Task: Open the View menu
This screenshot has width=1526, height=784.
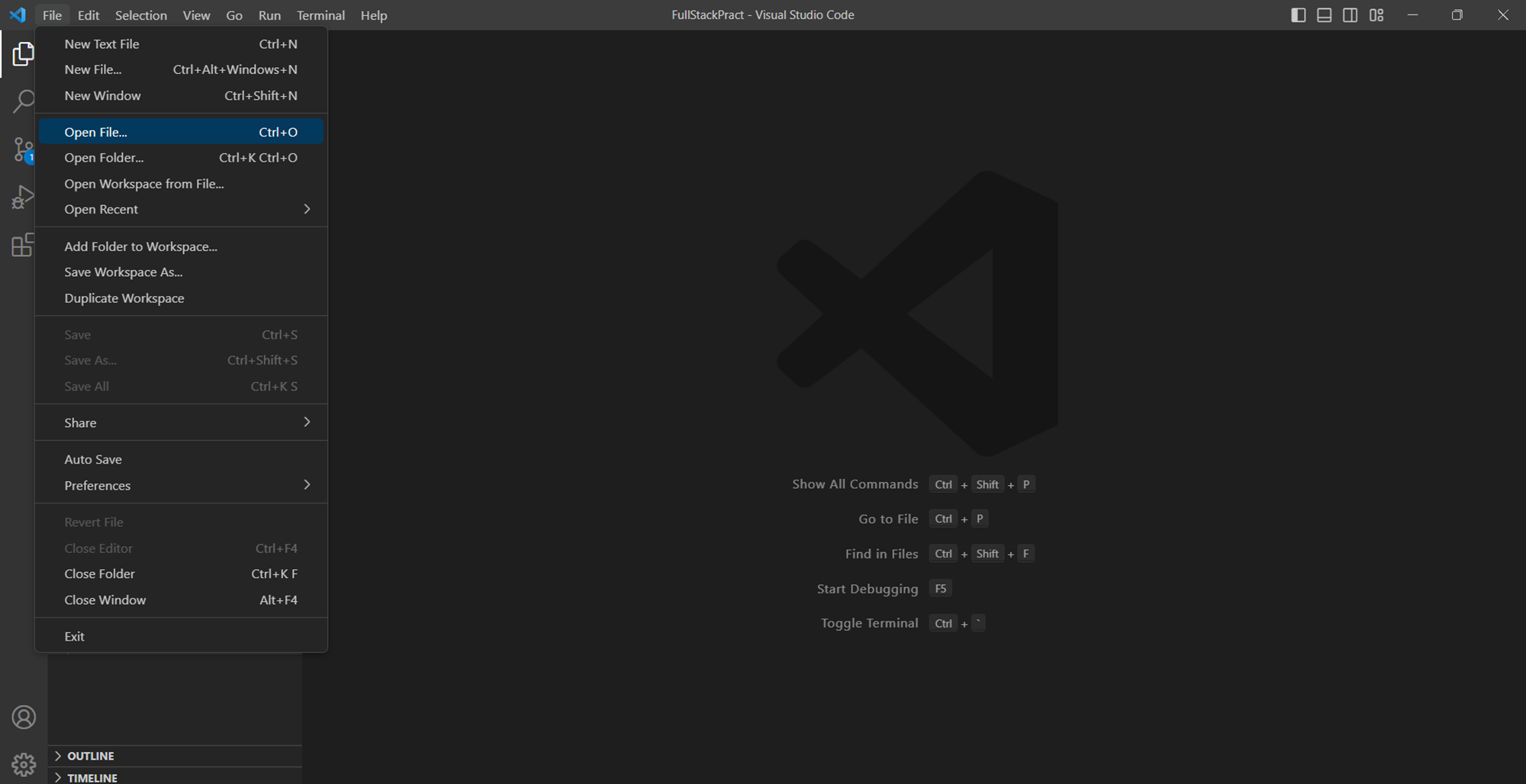Action: pos(196,15)
